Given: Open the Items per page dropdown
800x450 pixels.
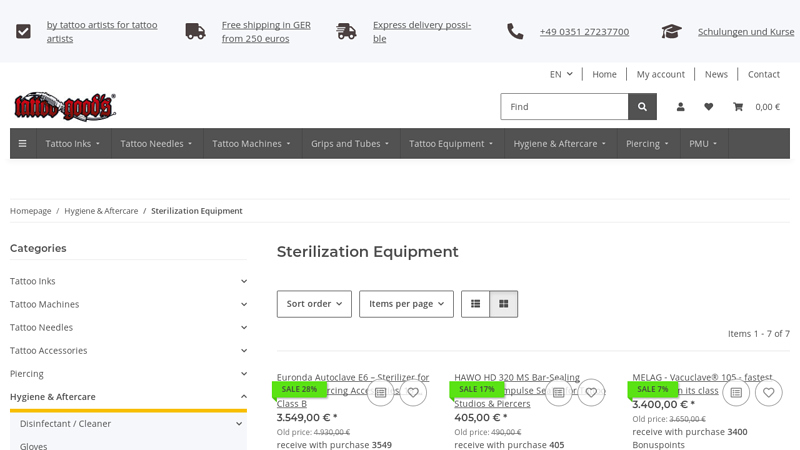Looking at the screenshot, I should tap(406, 304).
